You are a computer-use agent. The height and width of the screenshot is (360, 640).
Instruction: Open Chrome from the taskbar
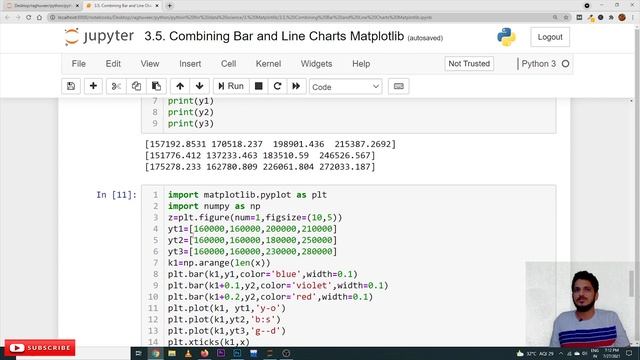point(155,353)
